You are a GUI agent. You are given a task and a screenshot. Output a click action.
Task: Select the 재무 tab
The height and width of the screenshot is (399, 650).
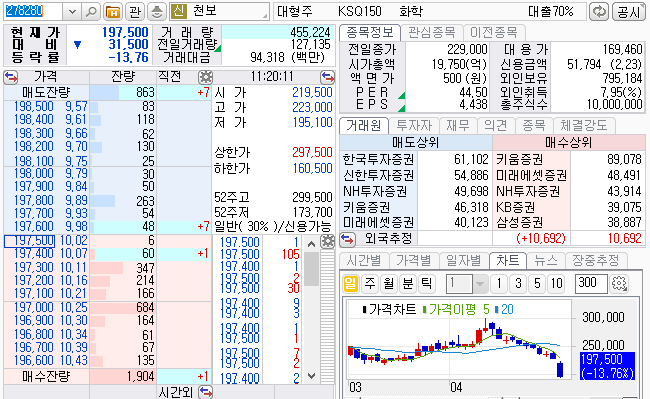tap(457, 126)
